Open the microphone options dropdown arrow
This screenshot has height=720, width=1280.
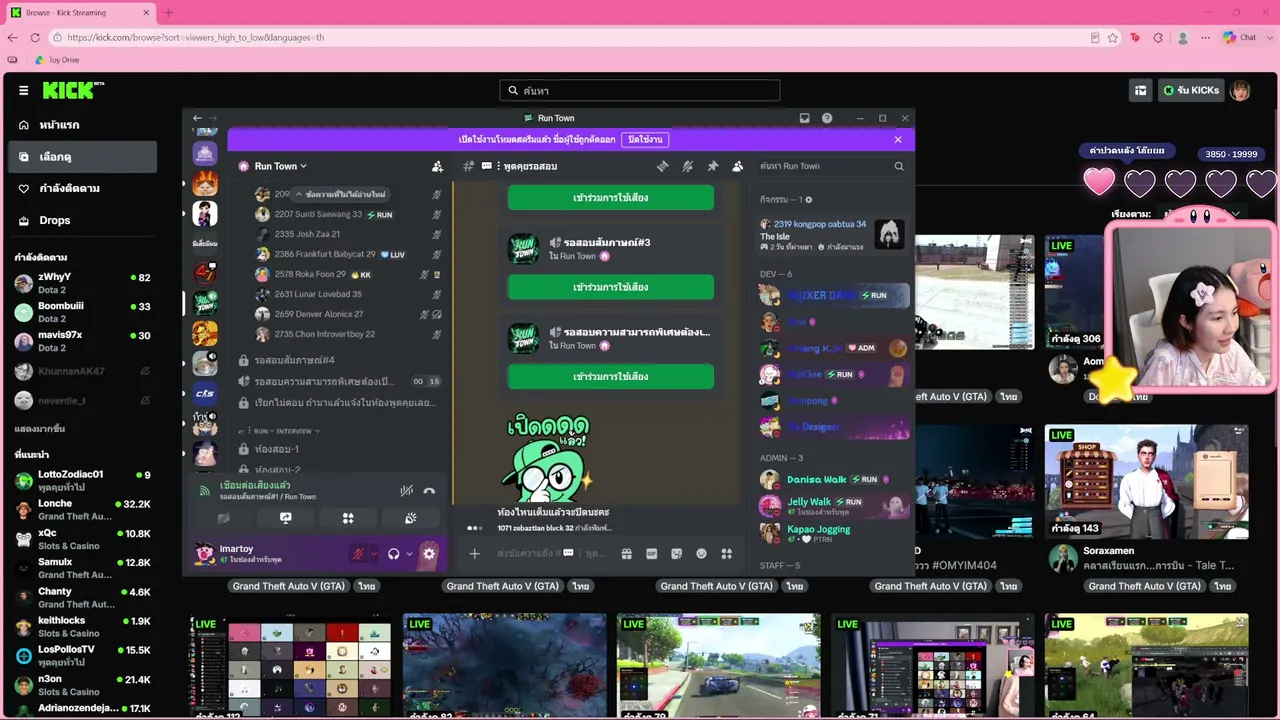(374, 553)
